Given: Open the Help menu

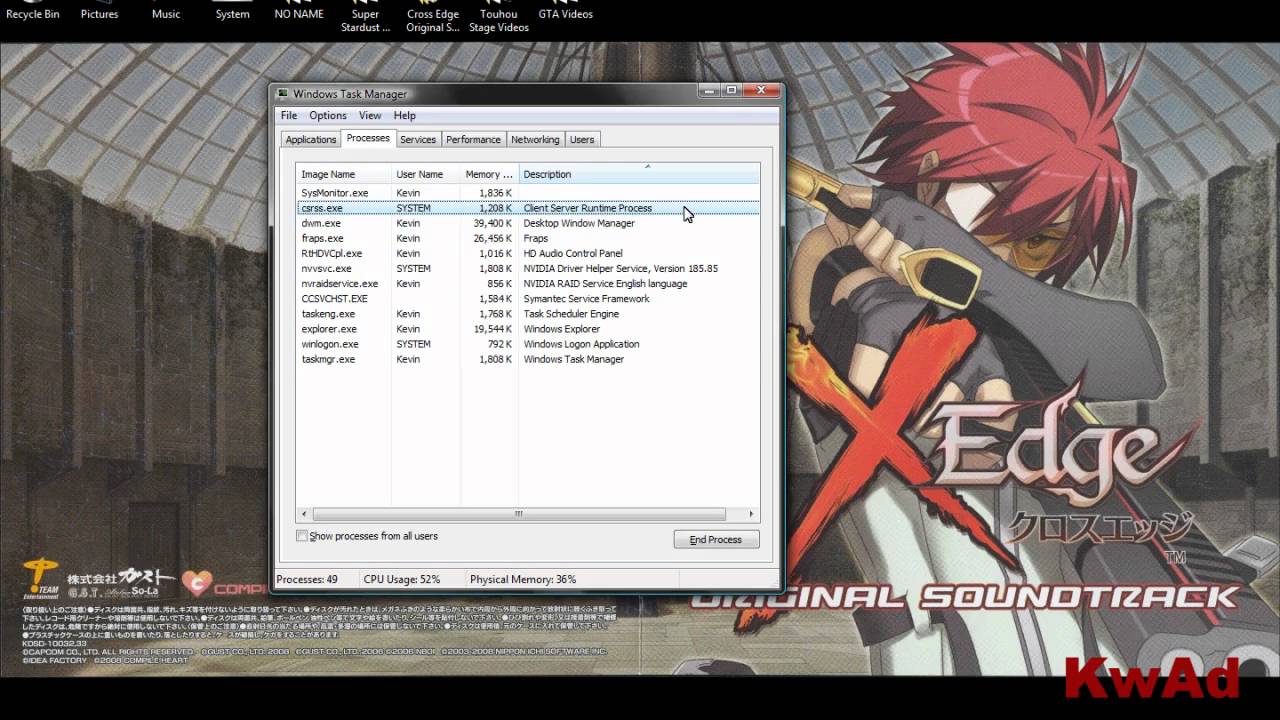Looking at the screenshot, I should (405, 115).
